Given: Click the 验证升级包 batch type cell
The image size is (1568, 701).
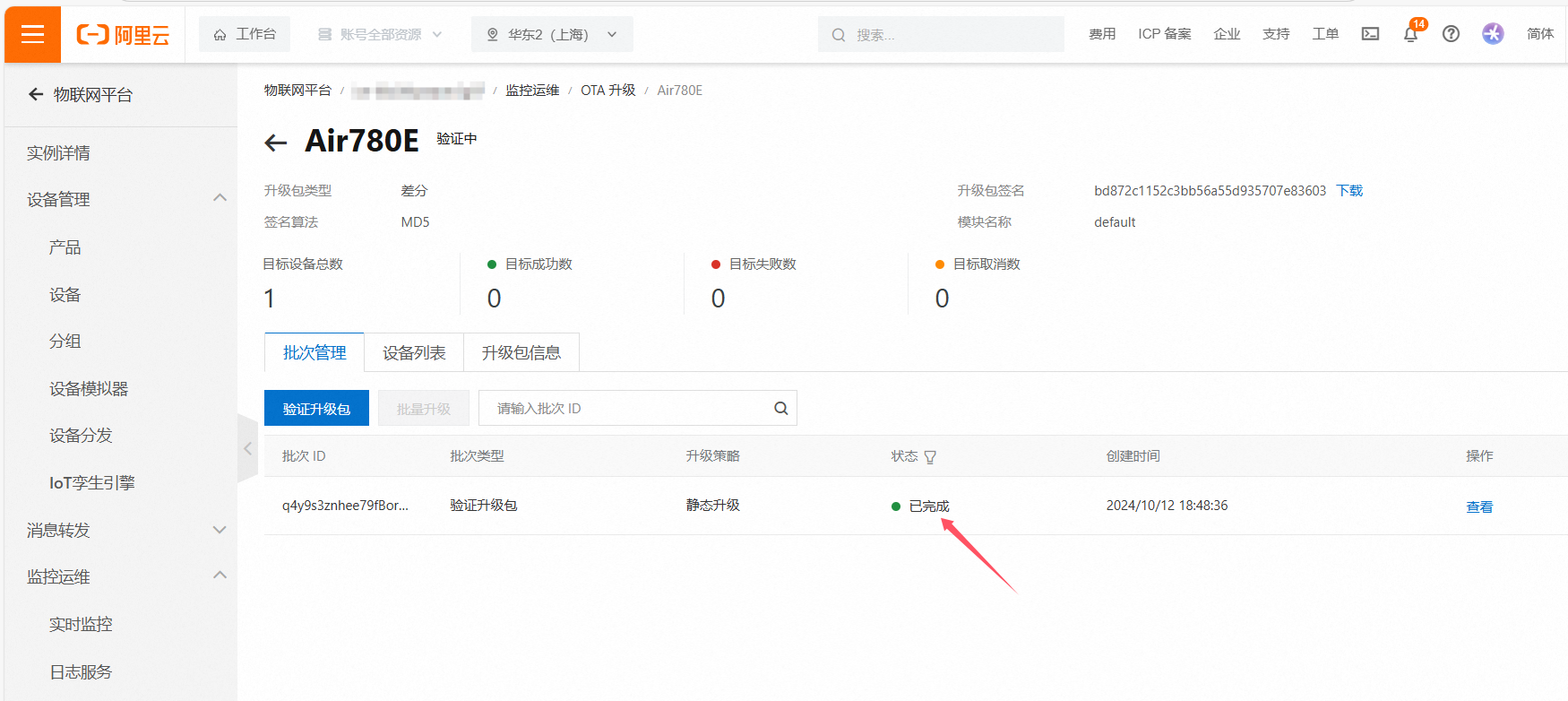Looking at the screenshot, I should (484, 506).
